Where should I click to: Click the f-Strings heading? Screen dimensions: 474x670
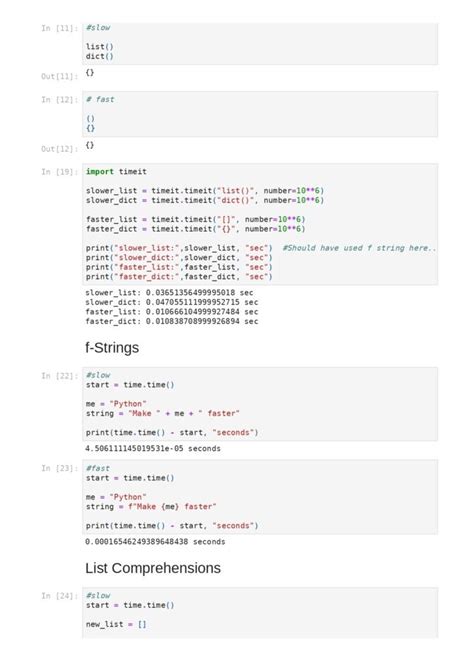(112, 348)
